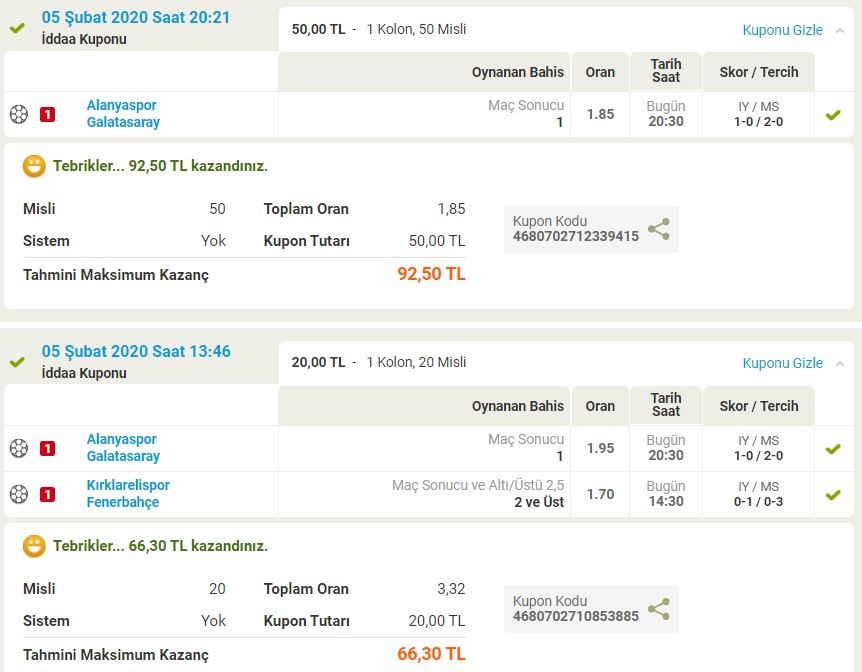Hide the 20,00 TL coupon via Kuponu Gizle

[x=782, y=363]
